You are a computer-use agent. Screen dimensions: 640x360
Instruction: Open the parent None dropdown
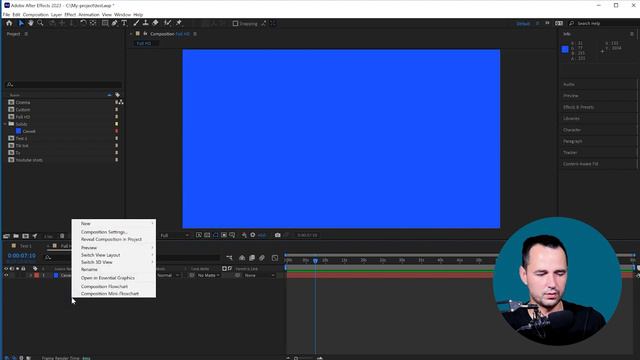[259, 276]
